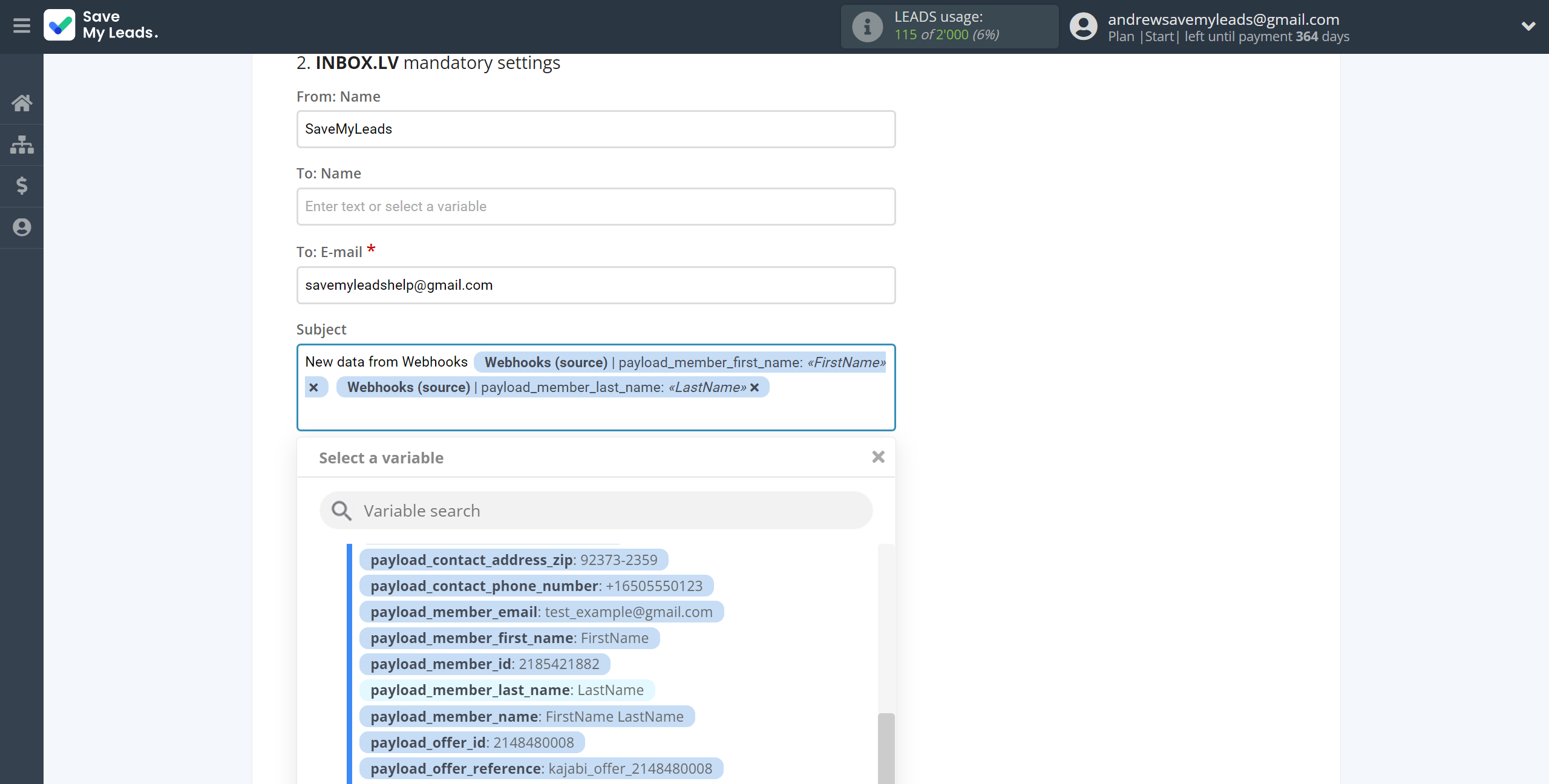
Task: Open the connections sitemap sidebar icon
Action: 22,145
